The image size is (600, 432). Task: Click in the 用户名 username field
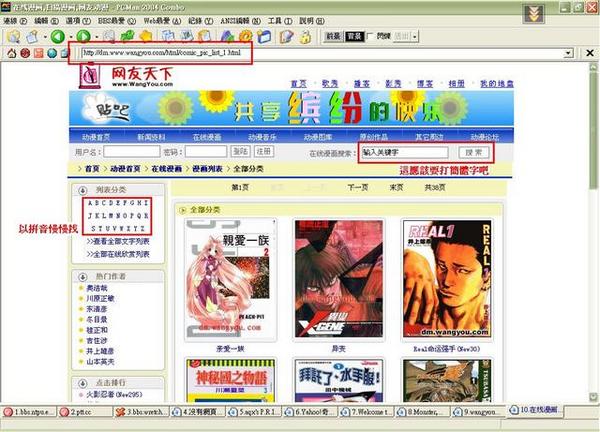pyautogui.click(x=132, y=152)
